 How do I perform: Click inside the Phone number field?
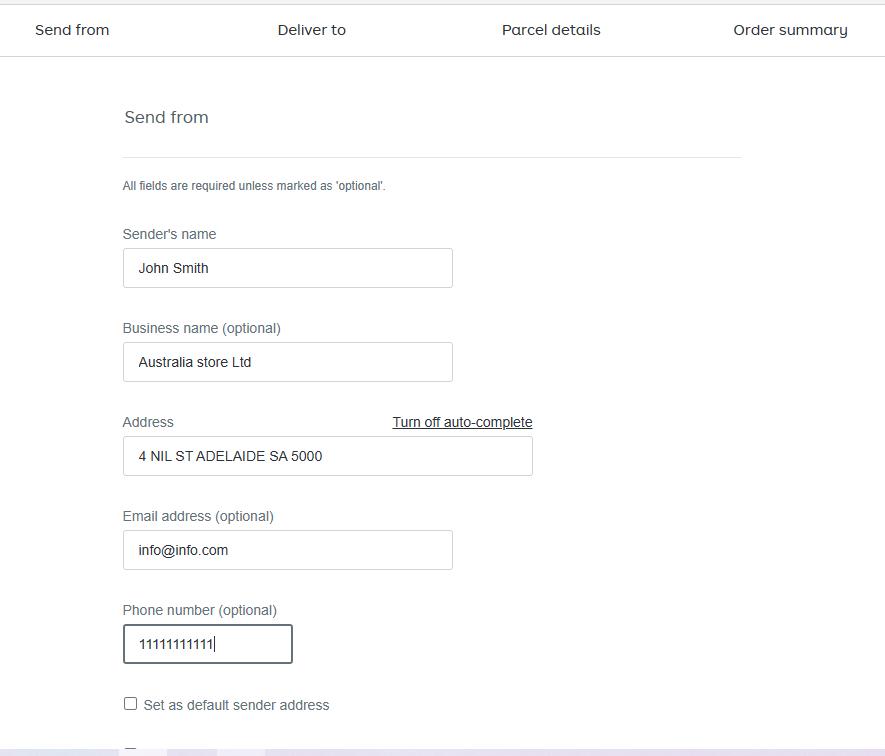[207, 644]
